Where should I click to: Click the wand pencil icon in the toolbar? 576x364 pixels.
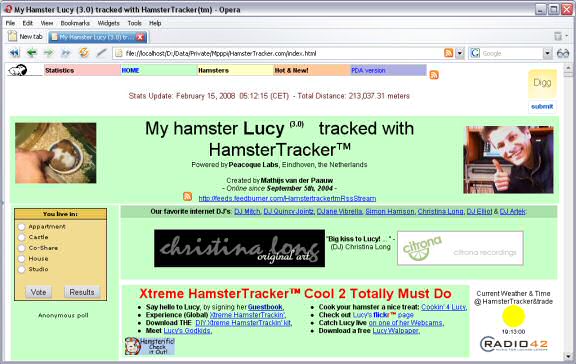(101, 53)
